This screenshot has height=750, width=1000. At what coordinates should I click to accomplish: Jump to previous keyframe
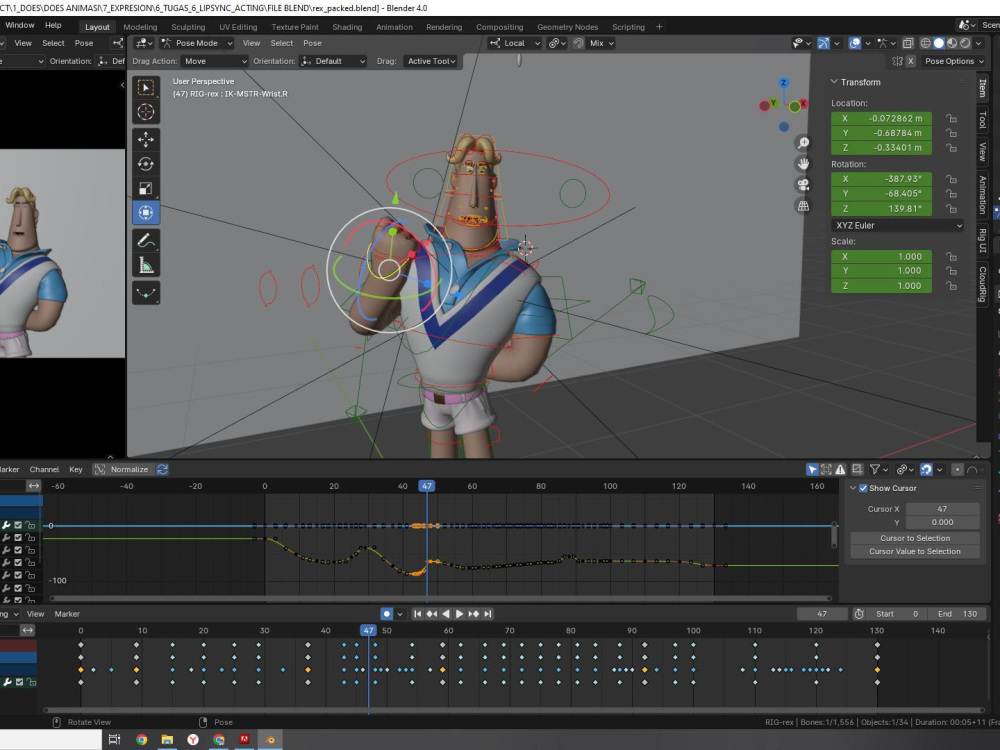[432, 614]
